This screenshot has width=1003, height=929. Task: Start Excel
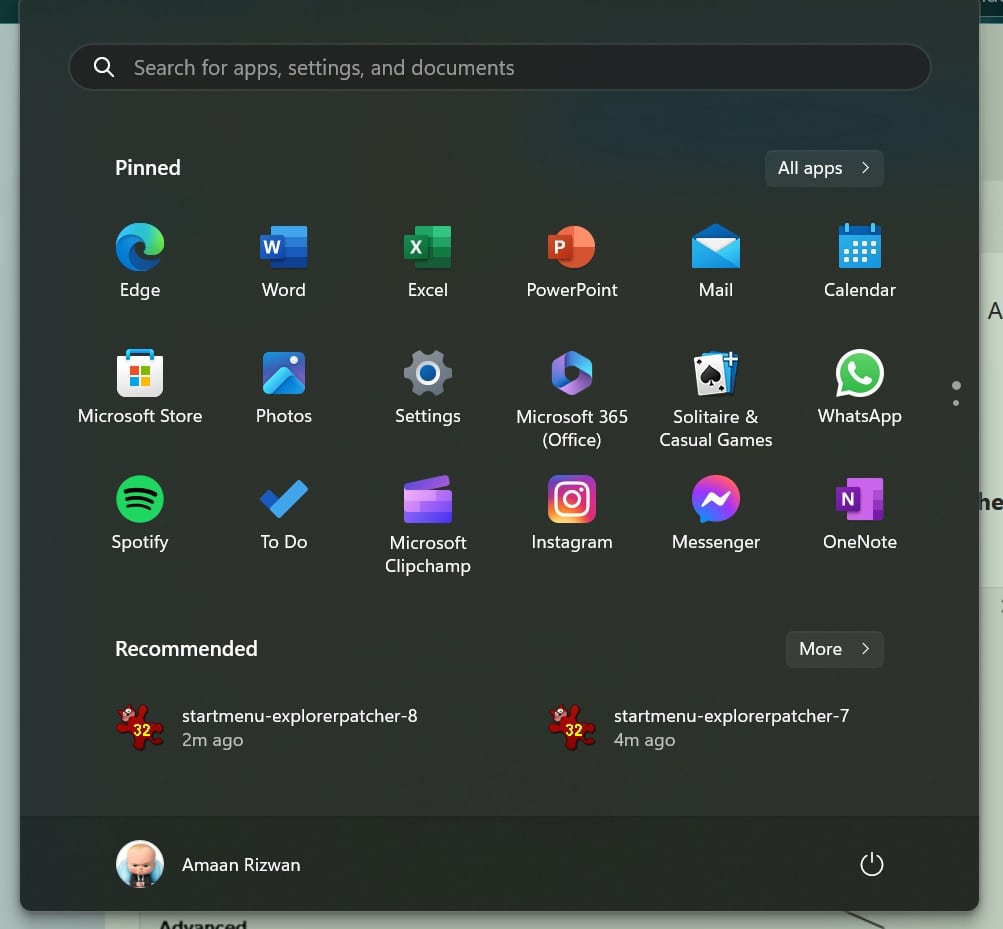[427, 260]
